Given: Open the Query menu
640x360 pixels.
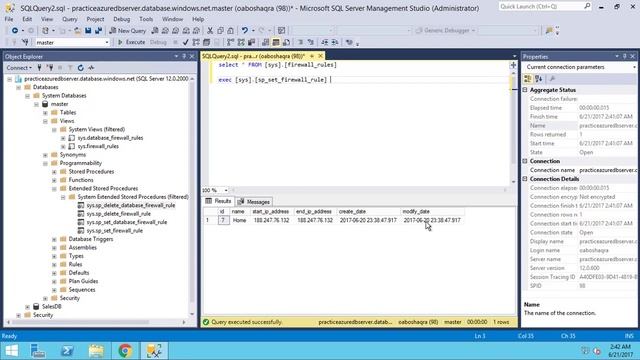Looking at the screenshot, I should tap(70, 19).
